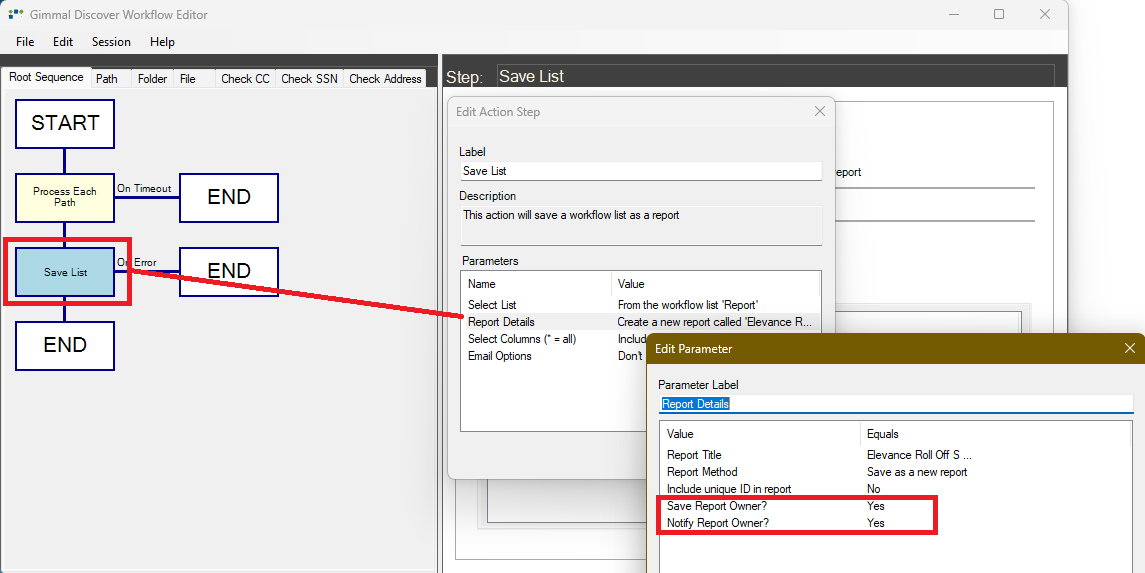The height and width of the screenshot is (573, 1145).
Task: Open the Session menu
Action: pos(111,42)
